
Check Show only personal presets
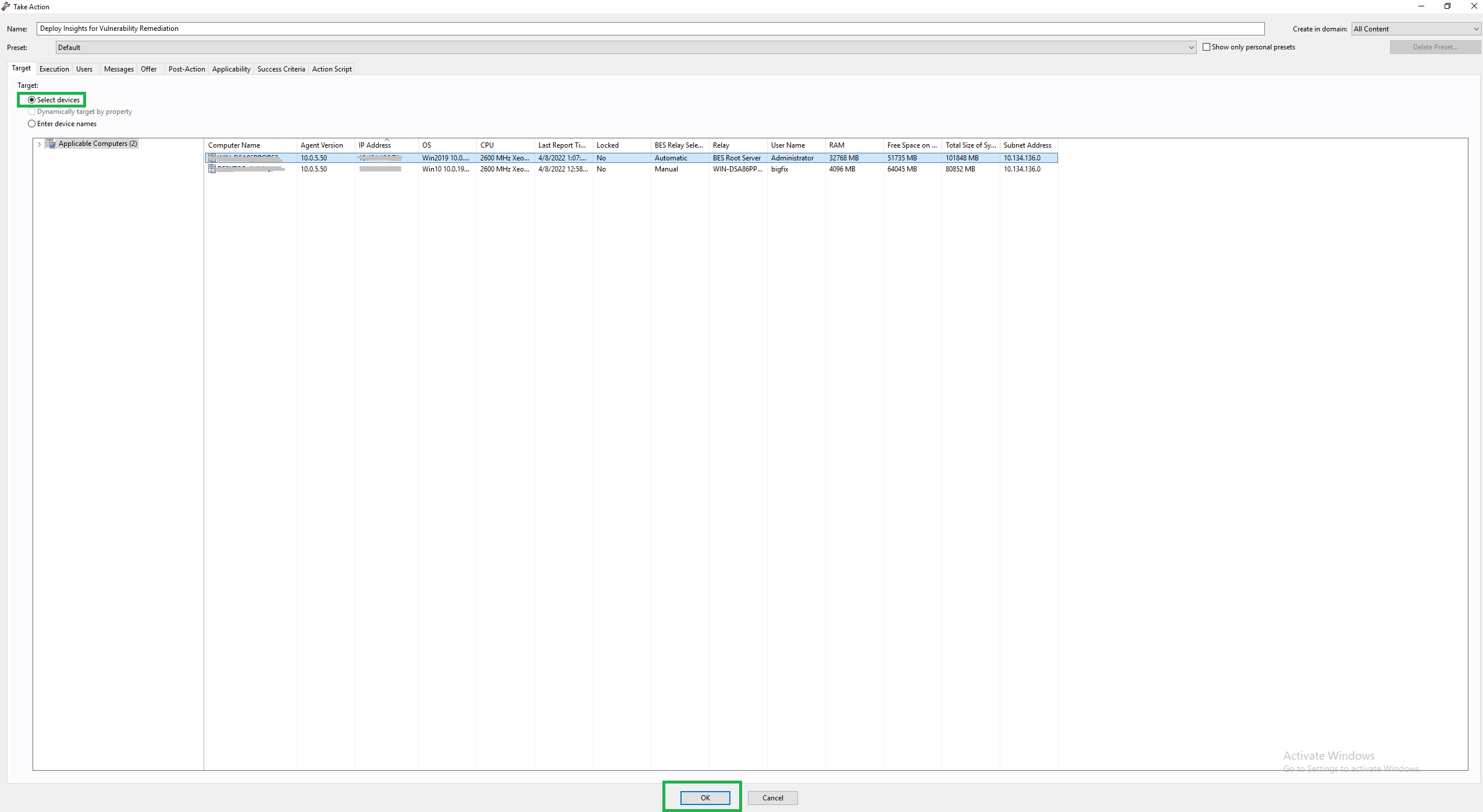coord(1206,47)
